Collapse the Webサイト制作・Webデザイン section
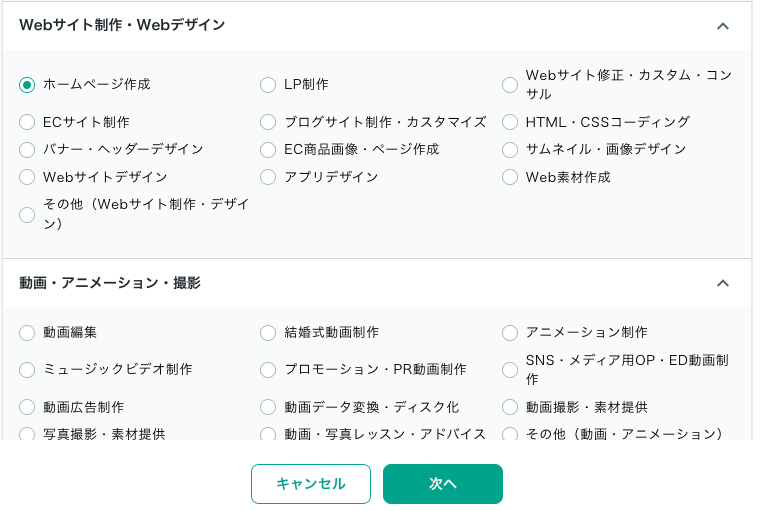 click(723, 26)
